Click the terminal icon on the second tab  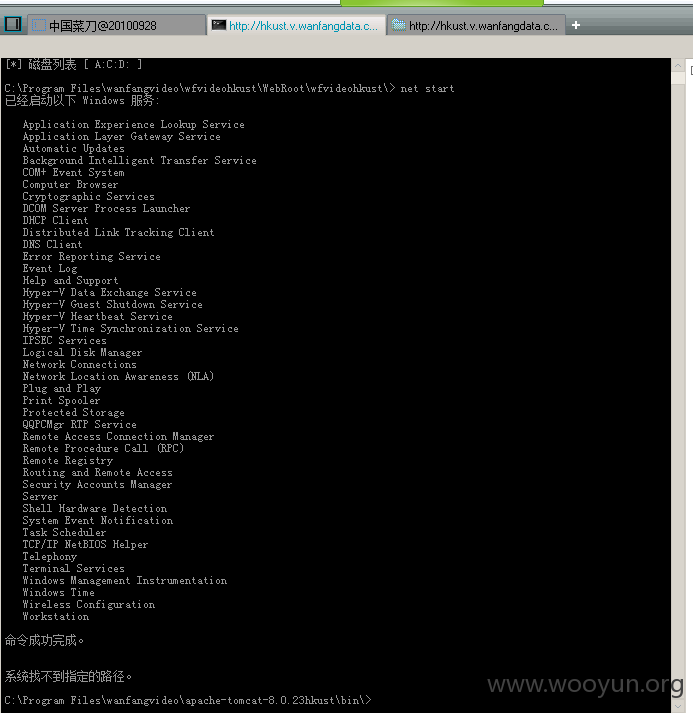219,25
